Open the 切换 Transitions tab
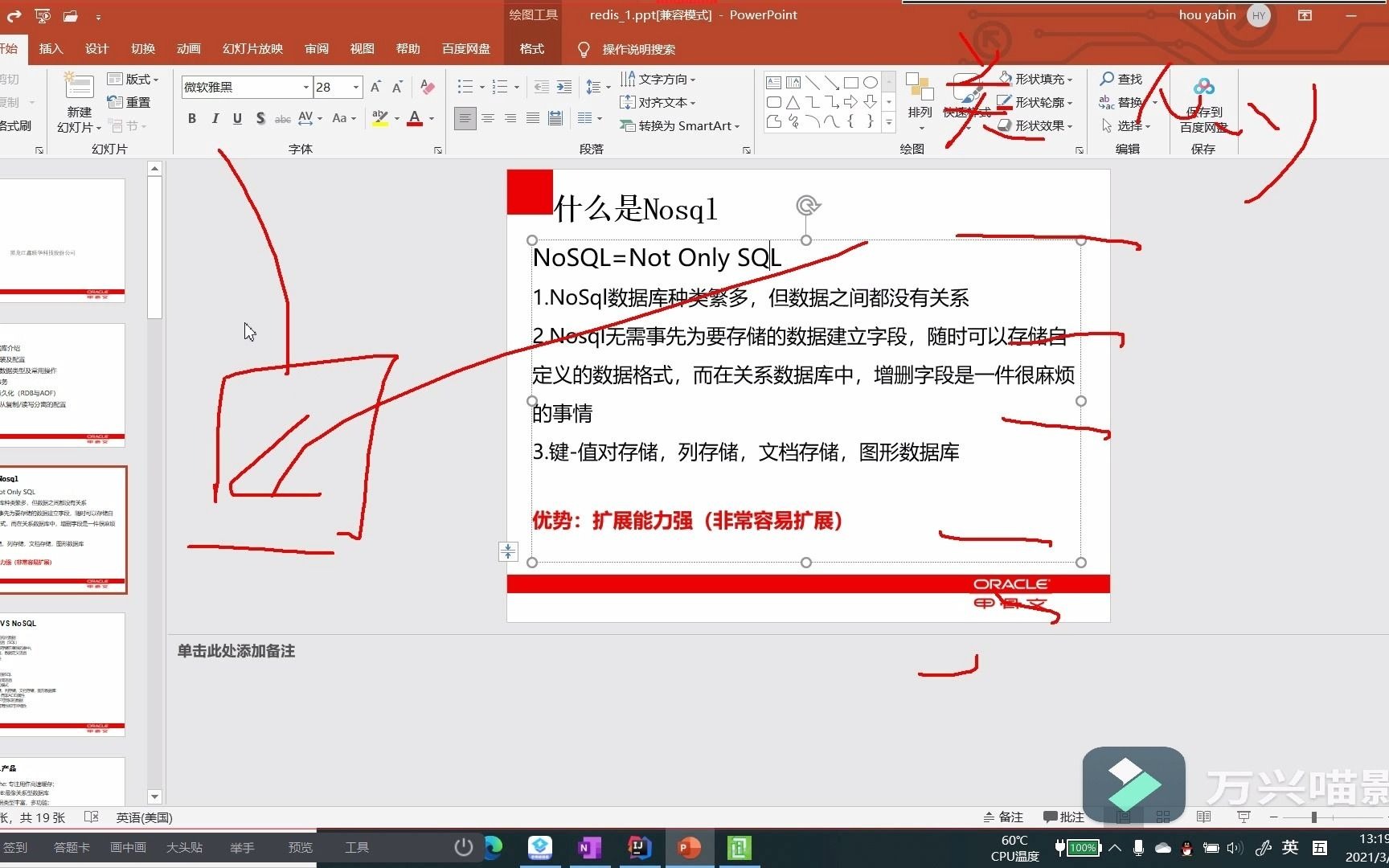 point(142,49)
